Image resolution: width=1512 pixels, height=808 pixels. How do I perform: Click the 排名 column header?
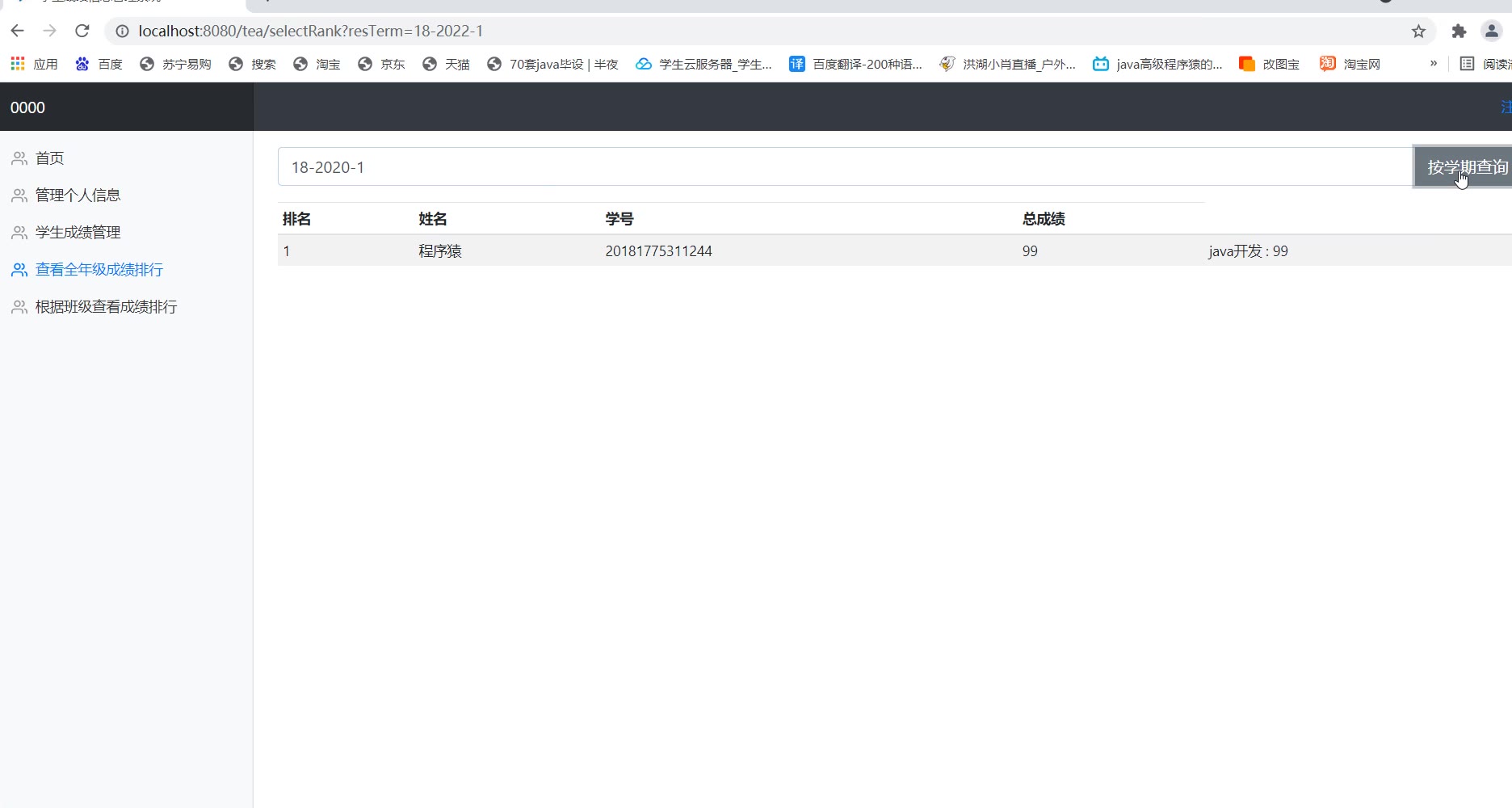tap(296, 219)
